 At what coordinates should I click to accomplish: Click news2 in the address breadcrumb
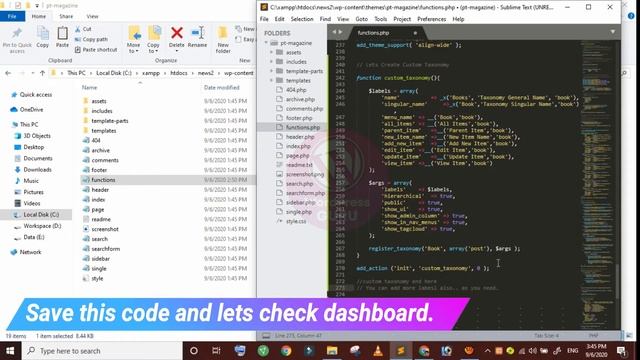[x=206, y=73]
